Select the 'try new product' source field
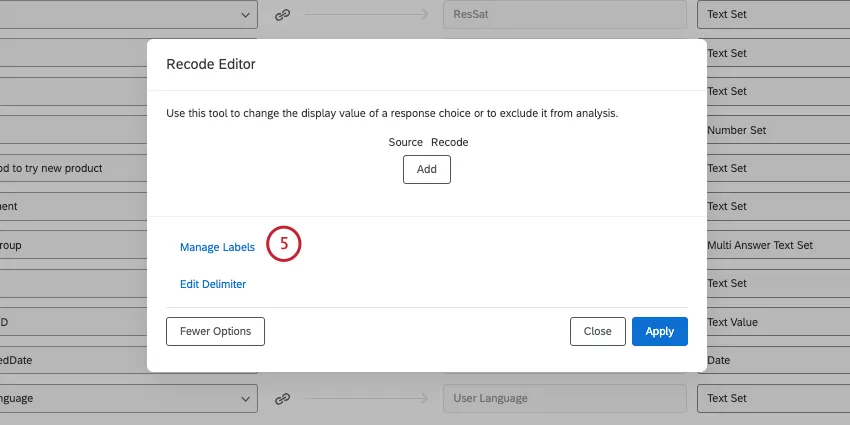 70,168
